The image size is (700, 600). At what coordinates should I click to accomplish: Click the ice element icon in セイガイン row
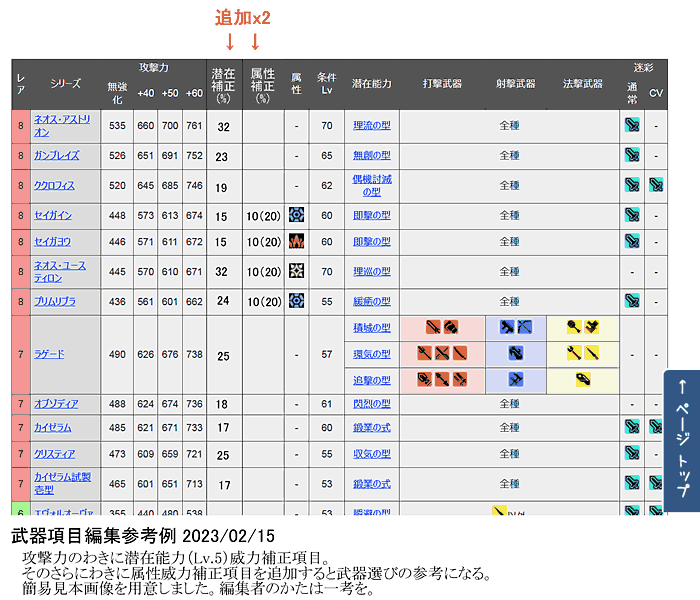click(x=296, y=215)
